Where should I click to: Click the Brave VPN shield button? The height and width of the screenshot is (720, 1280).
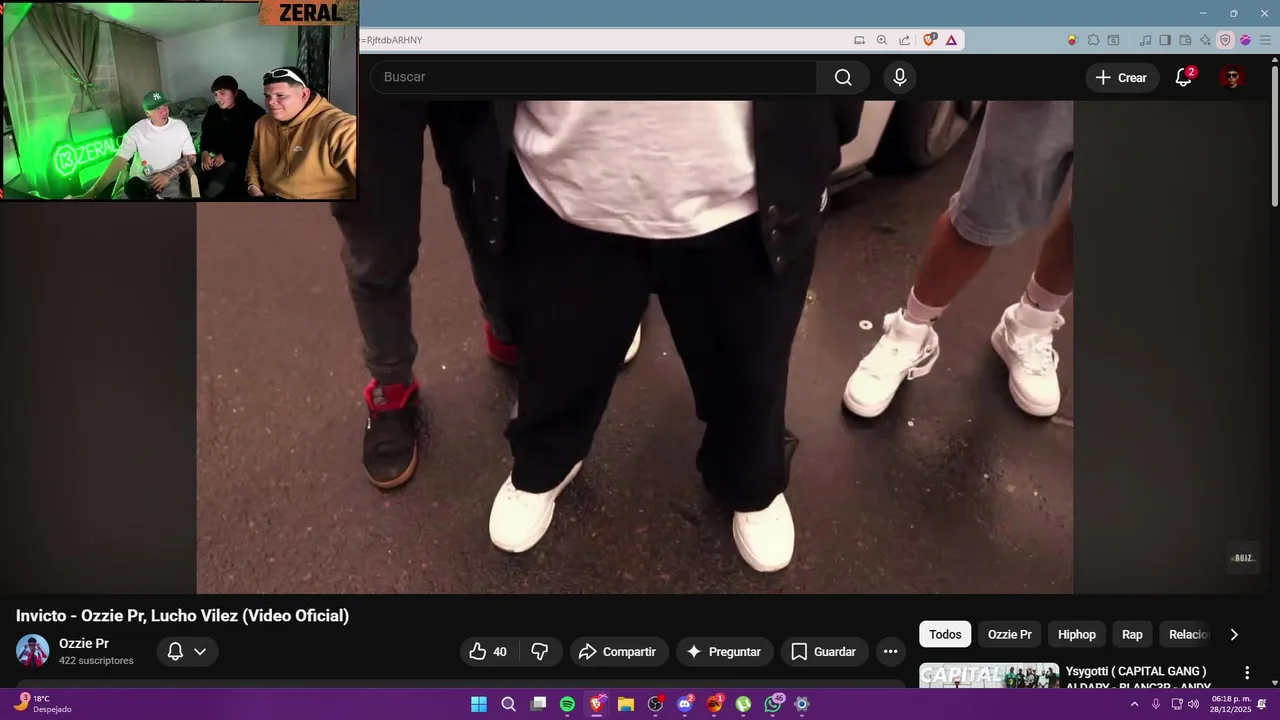[1225, 40]
